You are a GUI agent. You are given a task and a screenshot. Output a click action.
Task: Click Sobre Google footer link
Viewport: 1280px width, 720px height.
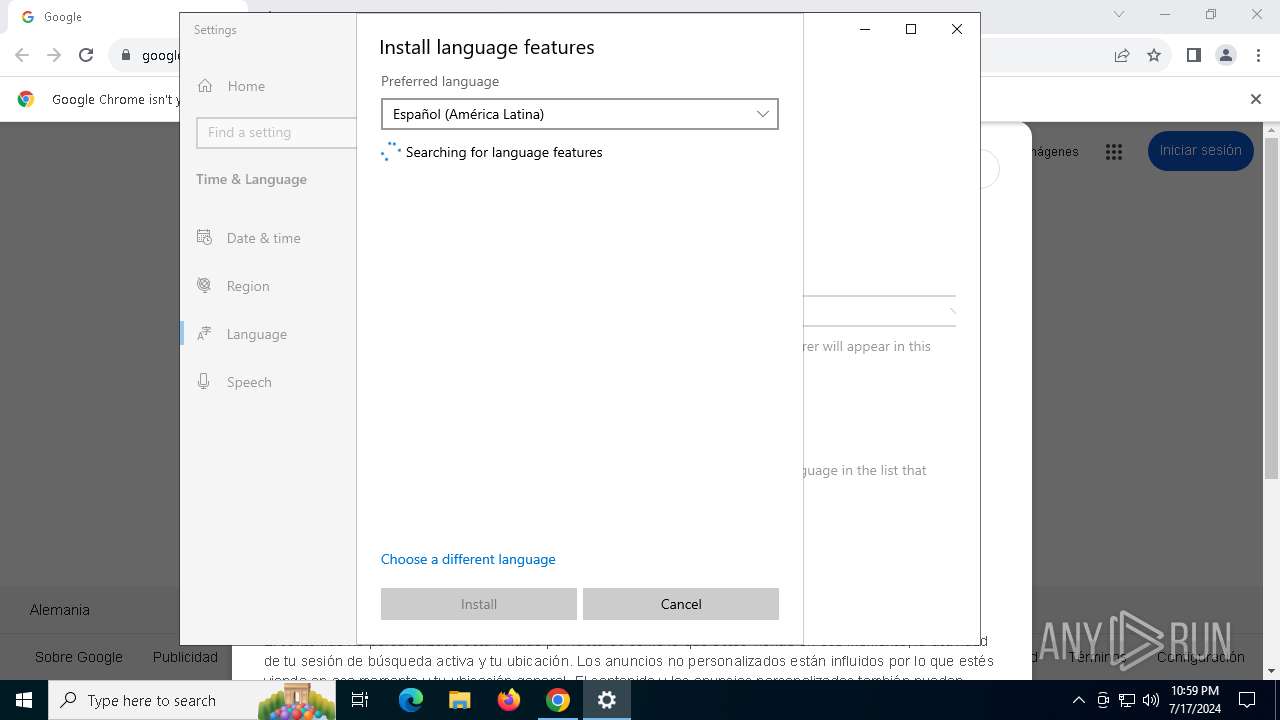tap(79, 657)
